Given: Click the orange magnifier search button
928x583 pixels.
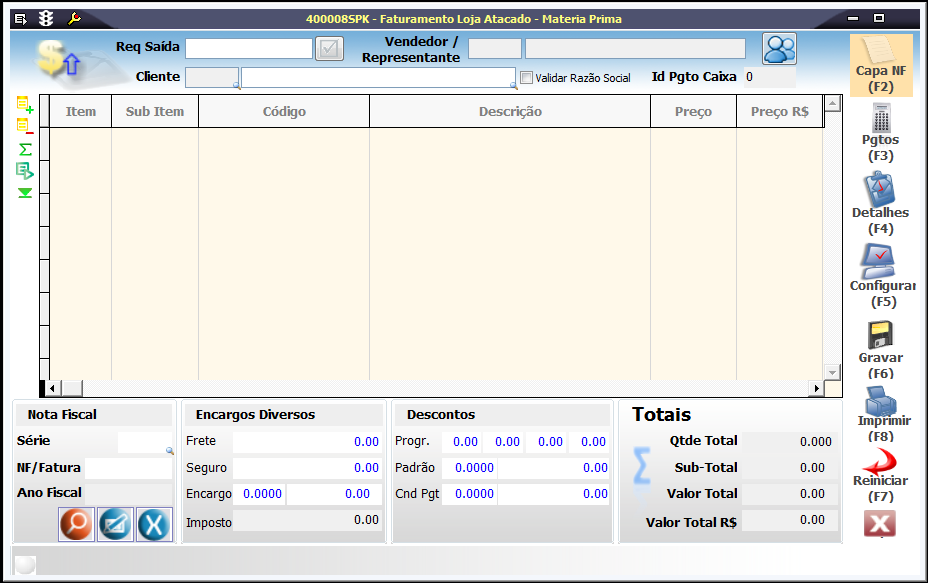Looking at the screenshot, I should pos(76,524).
